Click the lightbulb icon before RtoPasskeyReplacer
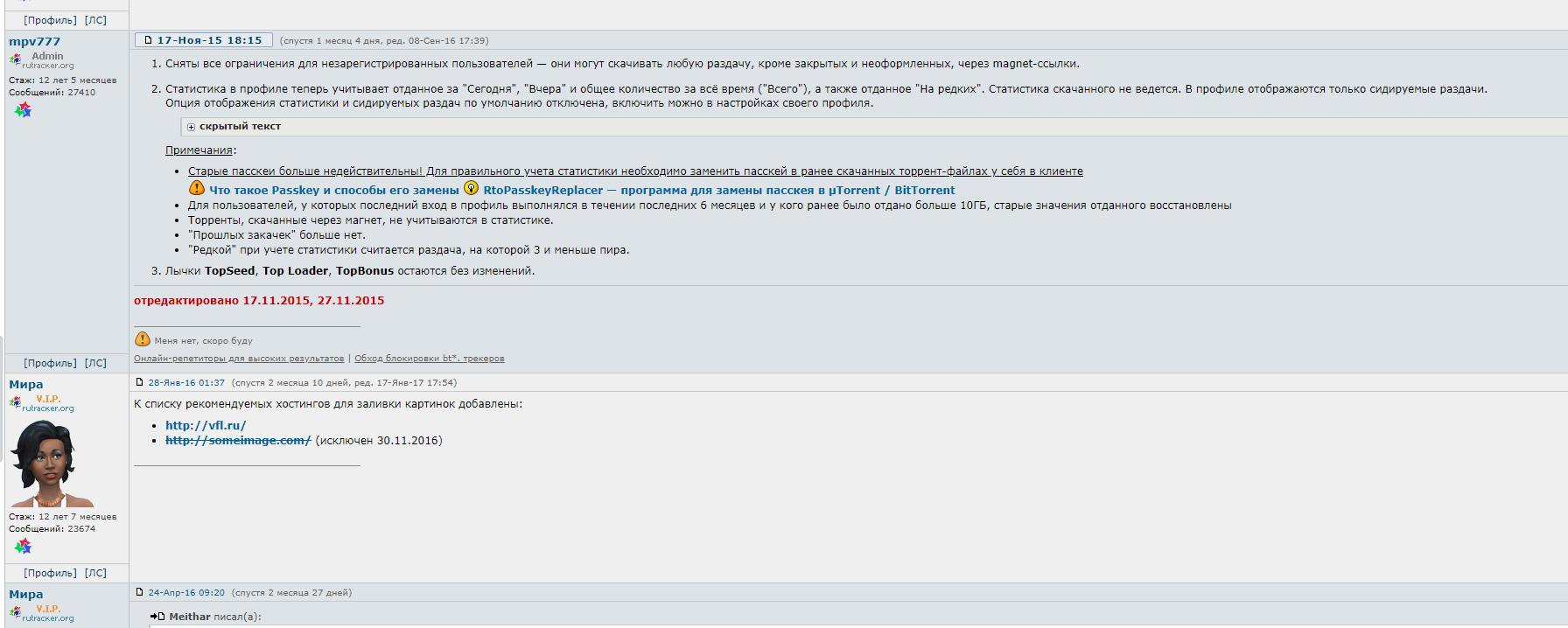 pyautogui.click(x=471, y=188)
